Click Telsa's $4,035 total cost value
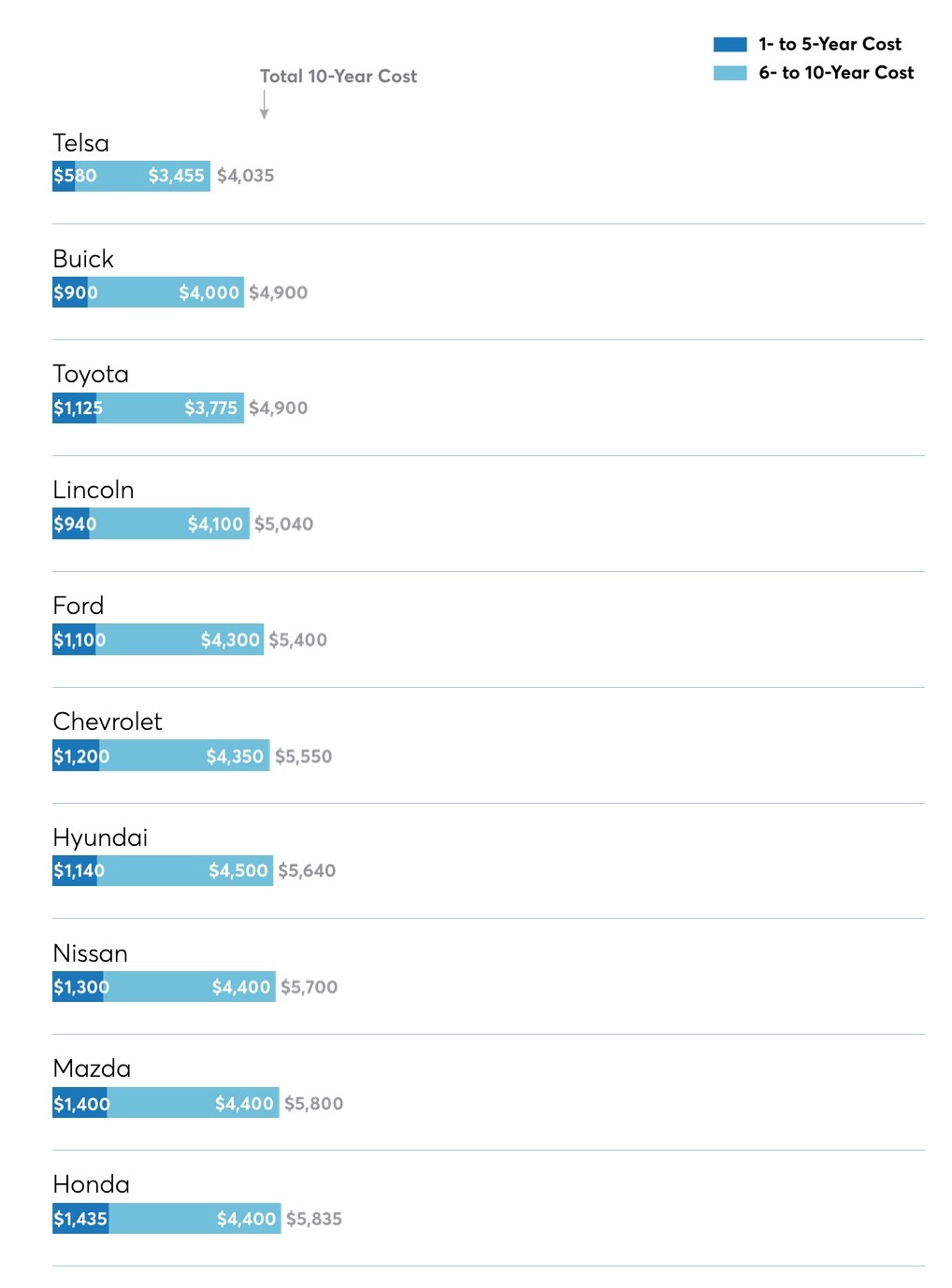The width and height of the screenshot is (952, 1288). click(x=245, y=176)
